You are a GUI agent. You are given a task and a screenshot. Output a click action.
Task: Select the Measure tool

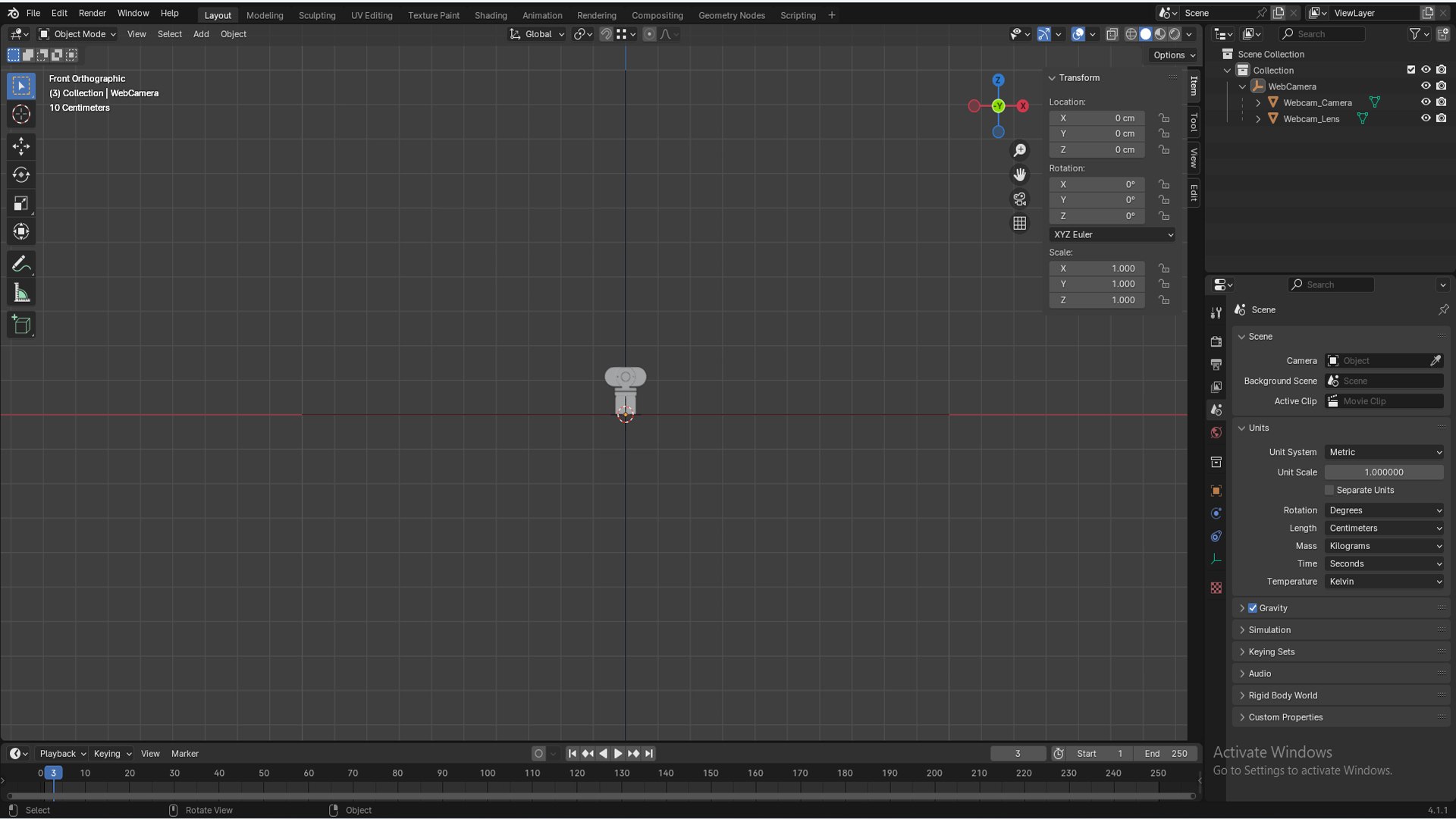tap(21, 293)
